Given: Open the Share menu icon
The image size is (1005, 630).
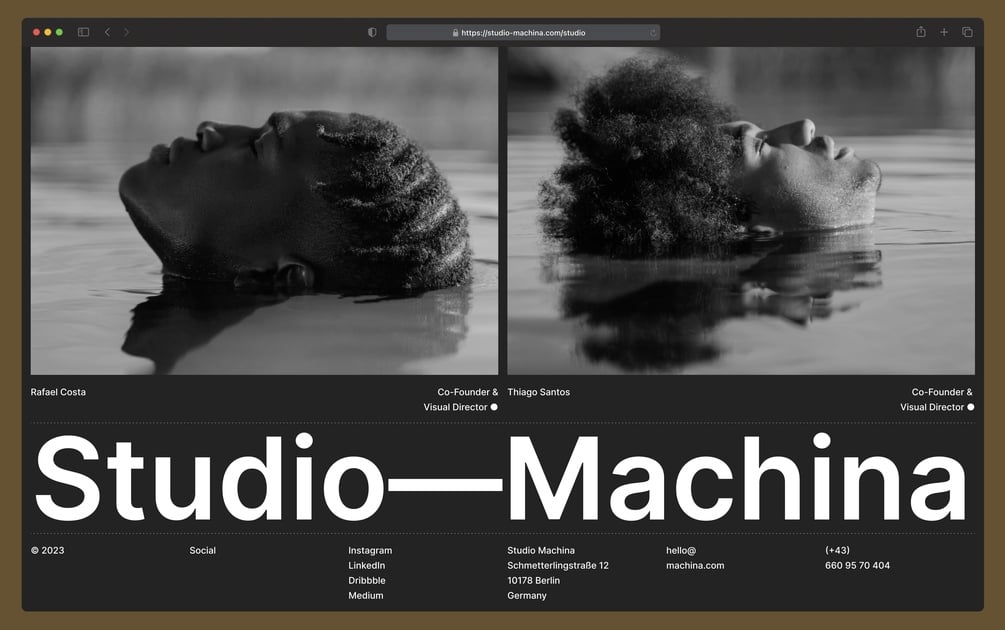Looking at the screenshot, I should pyautogui.click(x=921, y=31).
